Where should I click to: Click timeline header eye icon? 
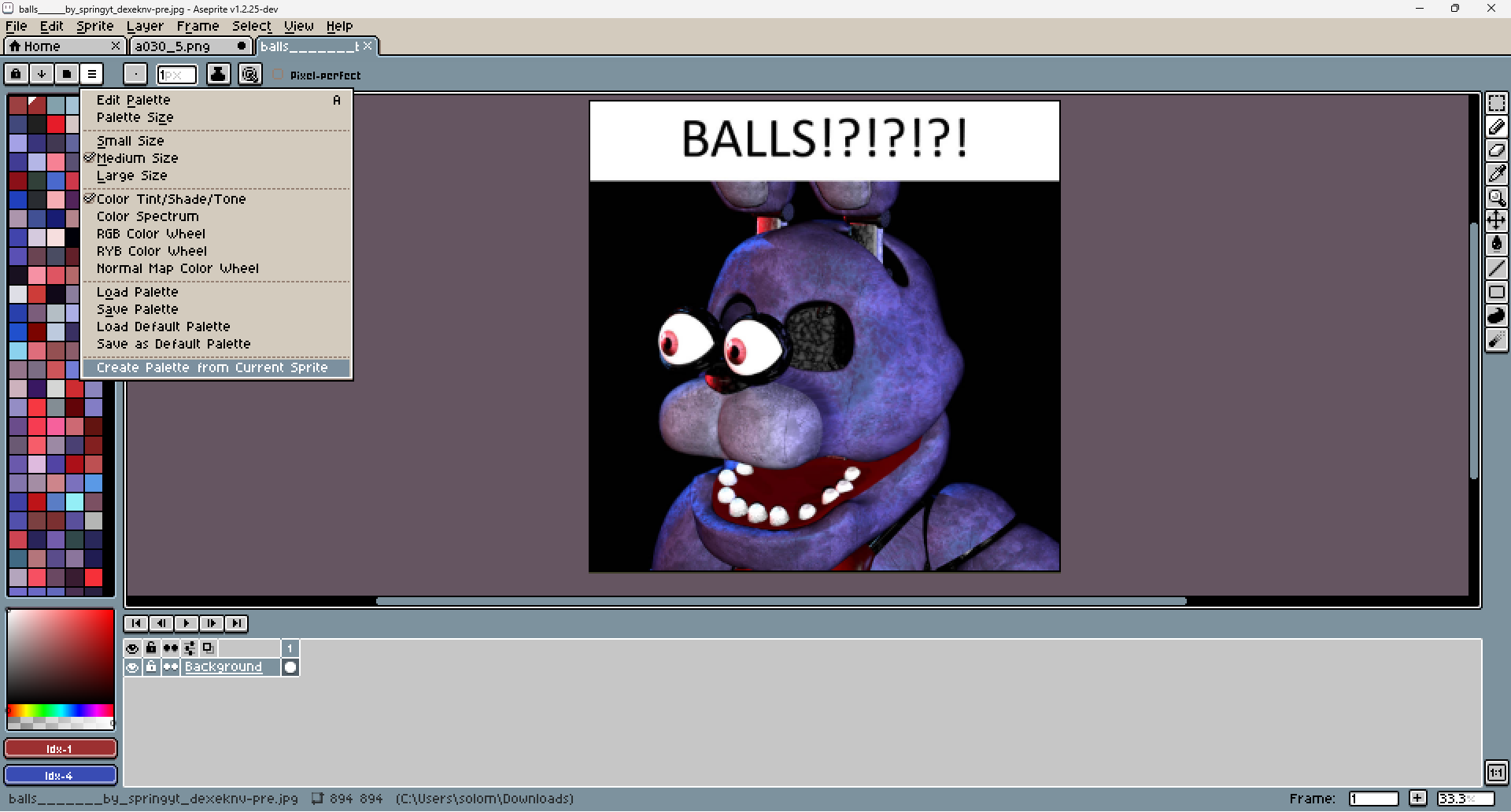(132, 648)
